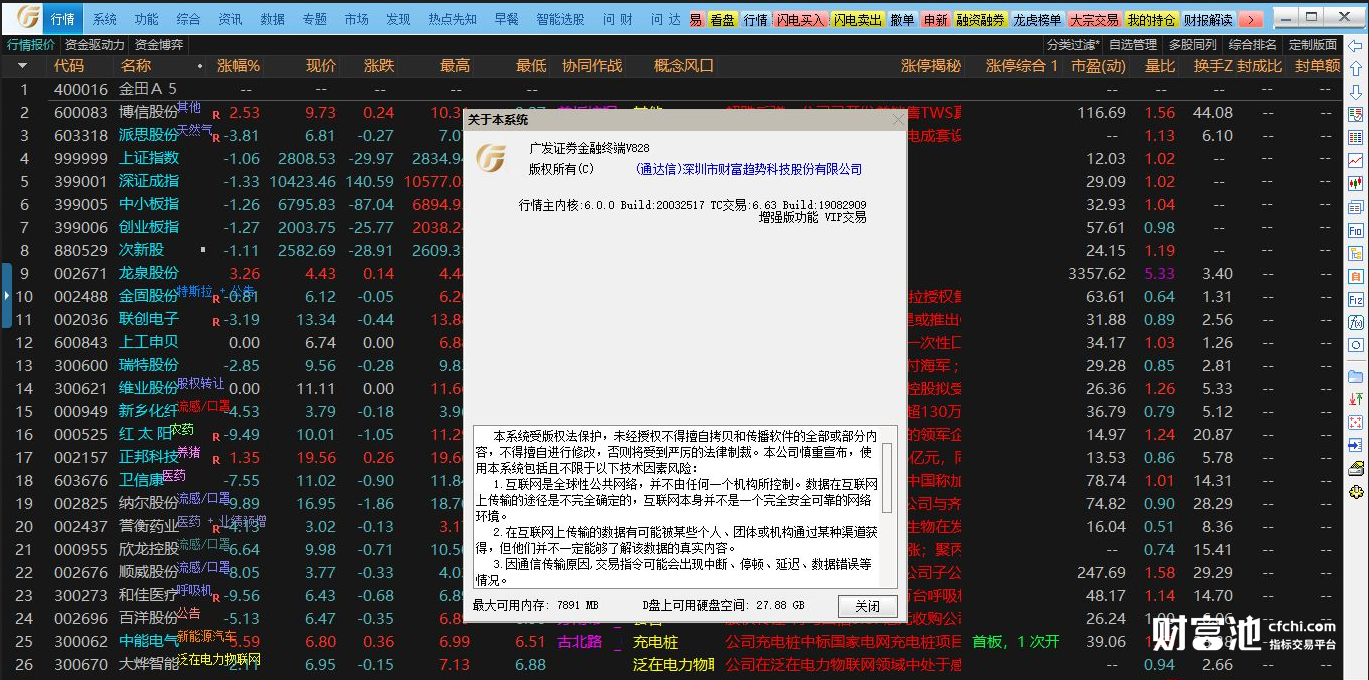This screenshot has height=680, width=1369.
Task: Switch to the 资金驱动力 tab
Action: (x=95, y=45)
